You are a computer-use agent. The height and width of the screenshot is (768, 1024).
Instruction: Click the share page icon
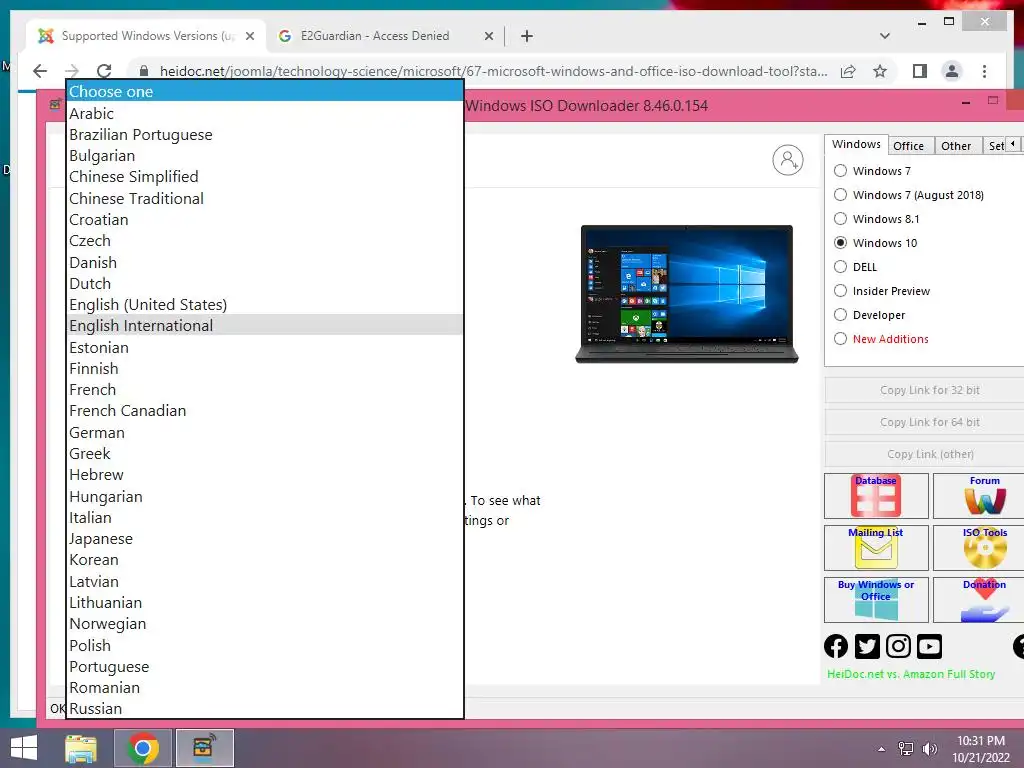point(848,71)
